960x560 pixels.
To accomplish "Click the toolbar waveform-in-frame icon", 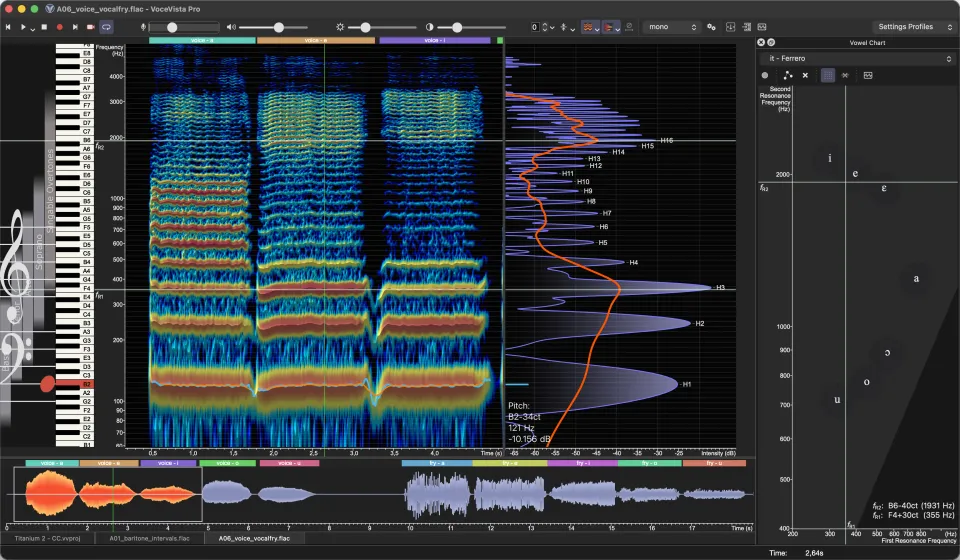I will [x=762, y=27].
